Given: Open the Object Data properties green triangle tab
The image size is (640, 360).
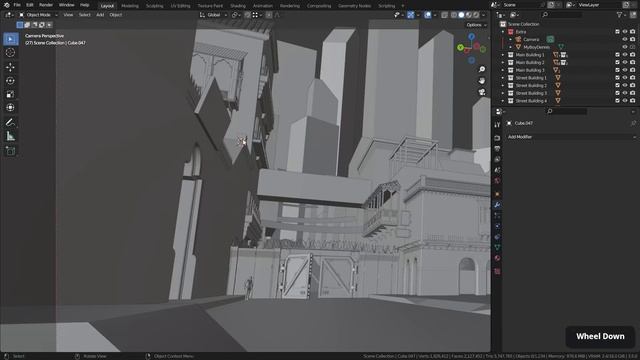Looking at the screenshot, I should pos(497,247).
